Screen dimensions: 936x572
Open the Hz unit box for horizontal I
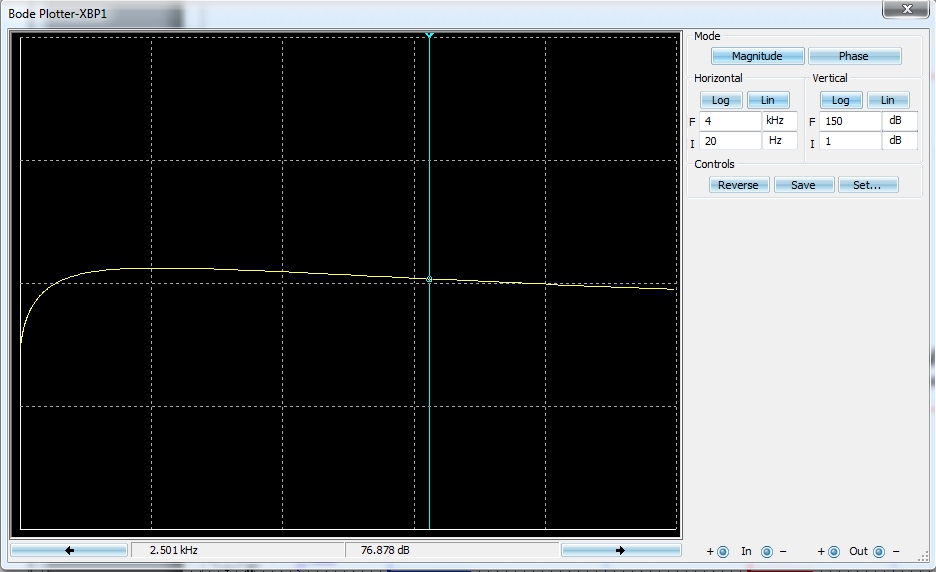[779, 141]
